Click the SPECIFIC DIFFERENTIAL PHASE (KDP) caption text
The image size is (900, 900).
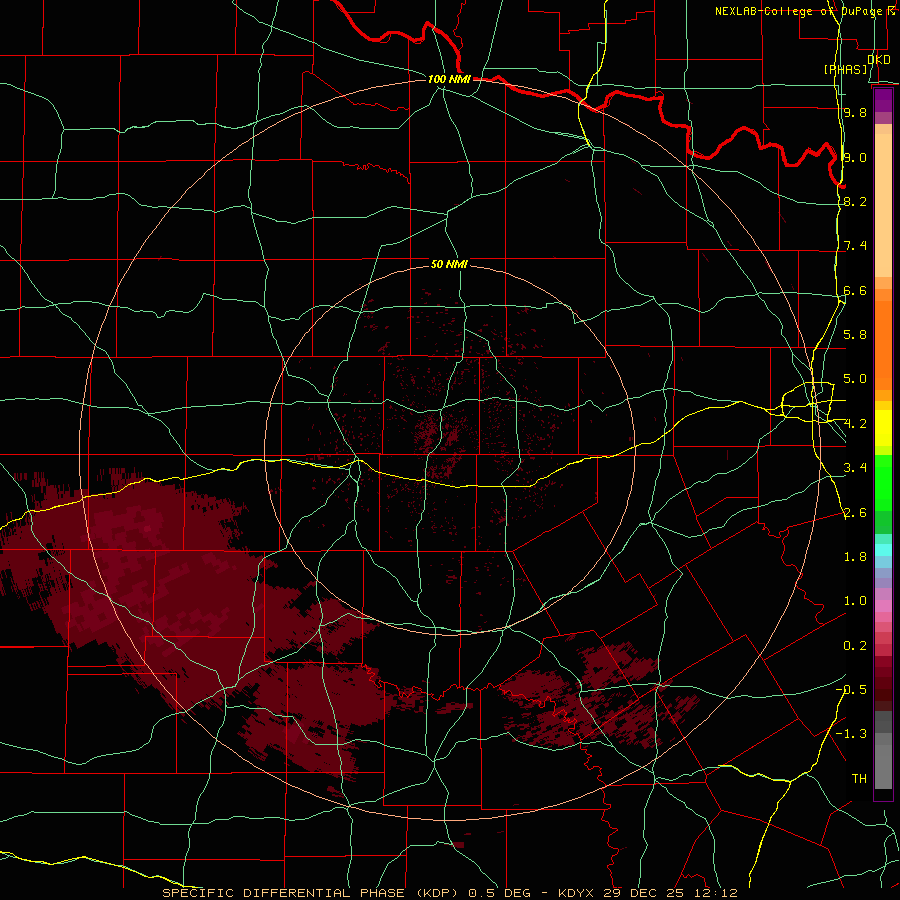pos(313,893)
